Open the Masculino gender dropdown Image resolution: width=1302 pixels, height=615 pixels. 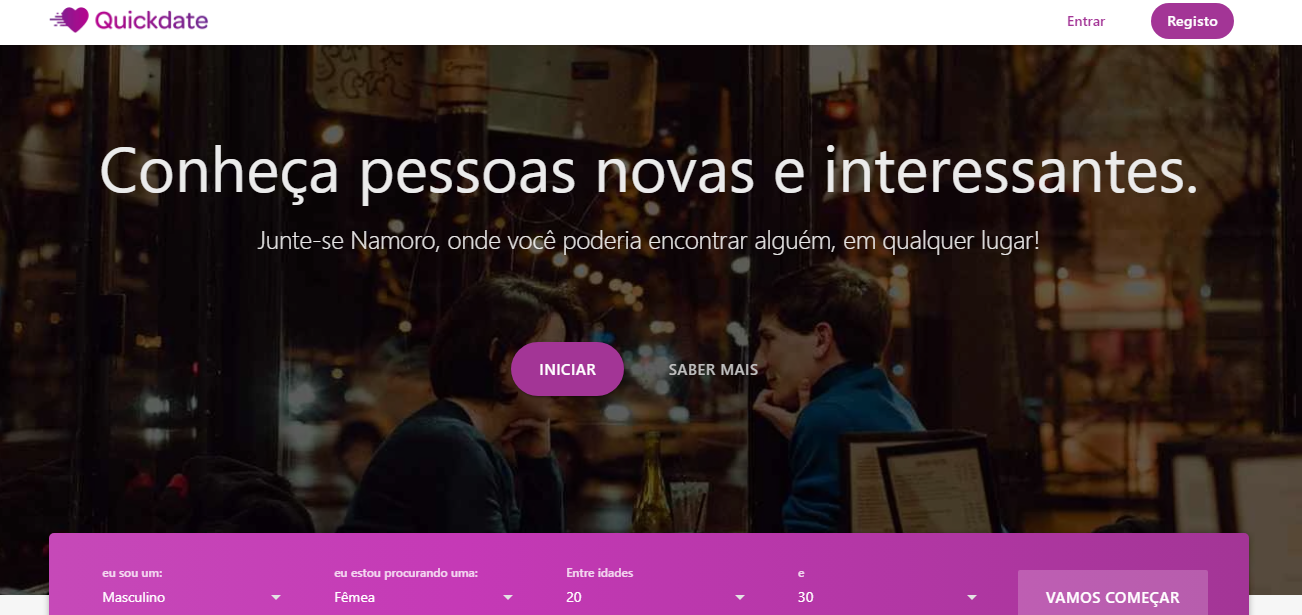pyautogui.click(x=192, y=597)
